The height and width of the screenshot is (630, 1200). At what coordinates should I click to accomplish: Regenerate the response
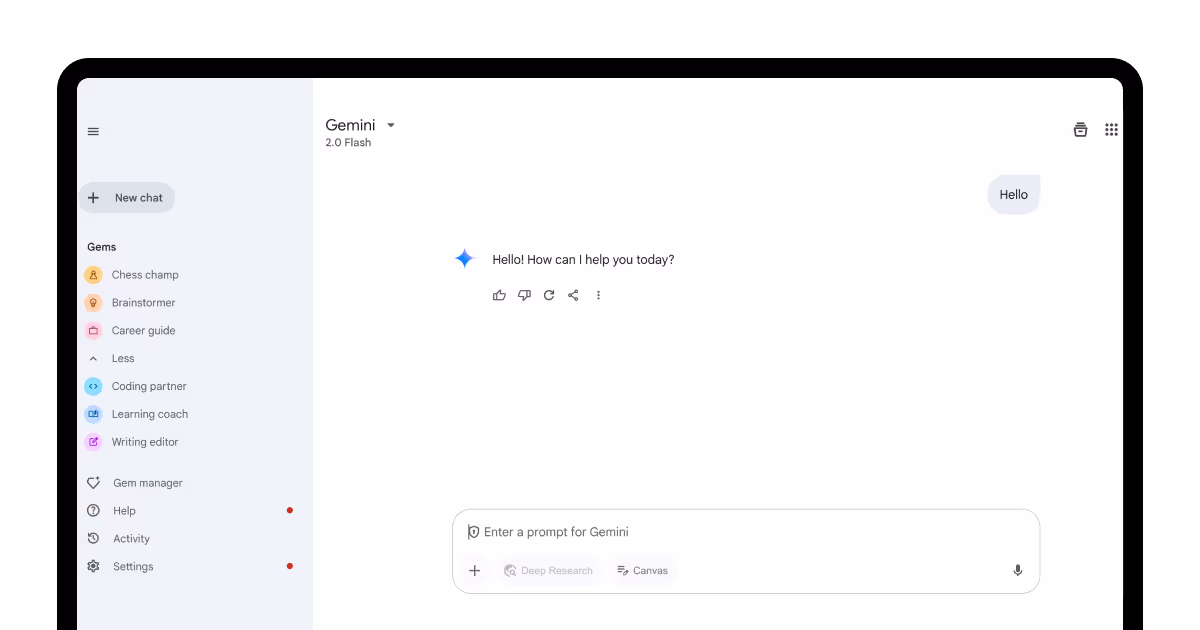(x=549, y=295)
